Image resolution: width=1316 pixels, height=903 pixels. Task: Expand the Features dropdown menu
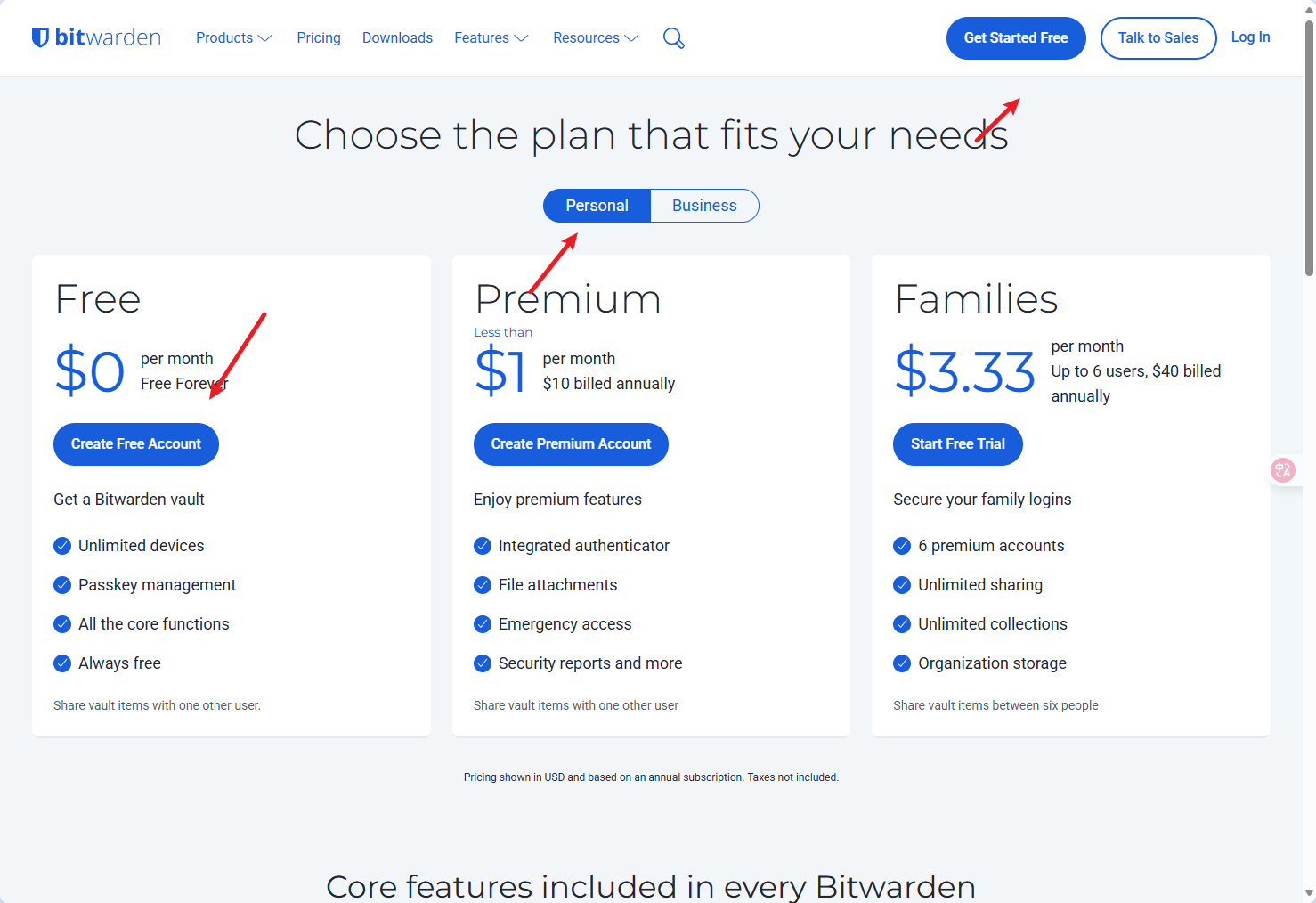pos(491,38)
